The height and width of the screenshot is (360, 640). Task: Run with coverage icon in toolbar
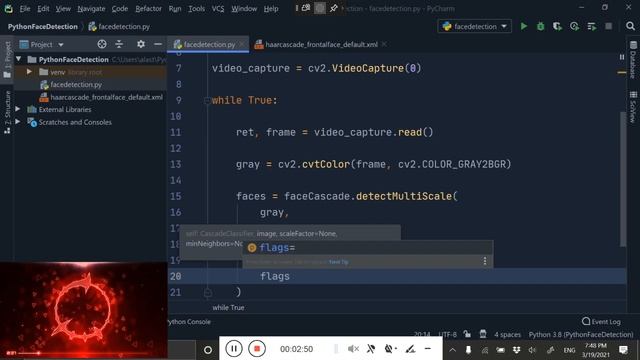click(x=557, y=27)
